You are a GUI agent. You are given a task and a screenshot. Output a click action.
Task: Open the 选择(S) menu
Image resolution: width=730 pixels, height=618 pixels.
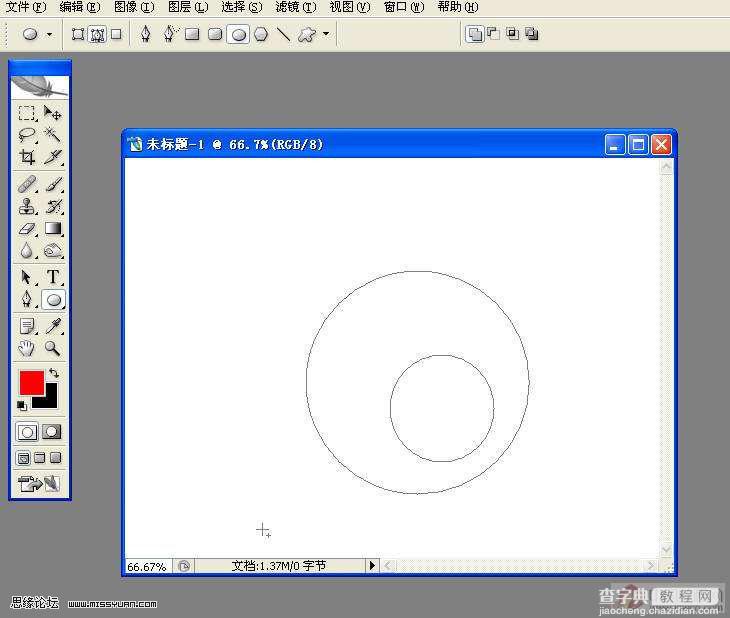pos(242,7)
